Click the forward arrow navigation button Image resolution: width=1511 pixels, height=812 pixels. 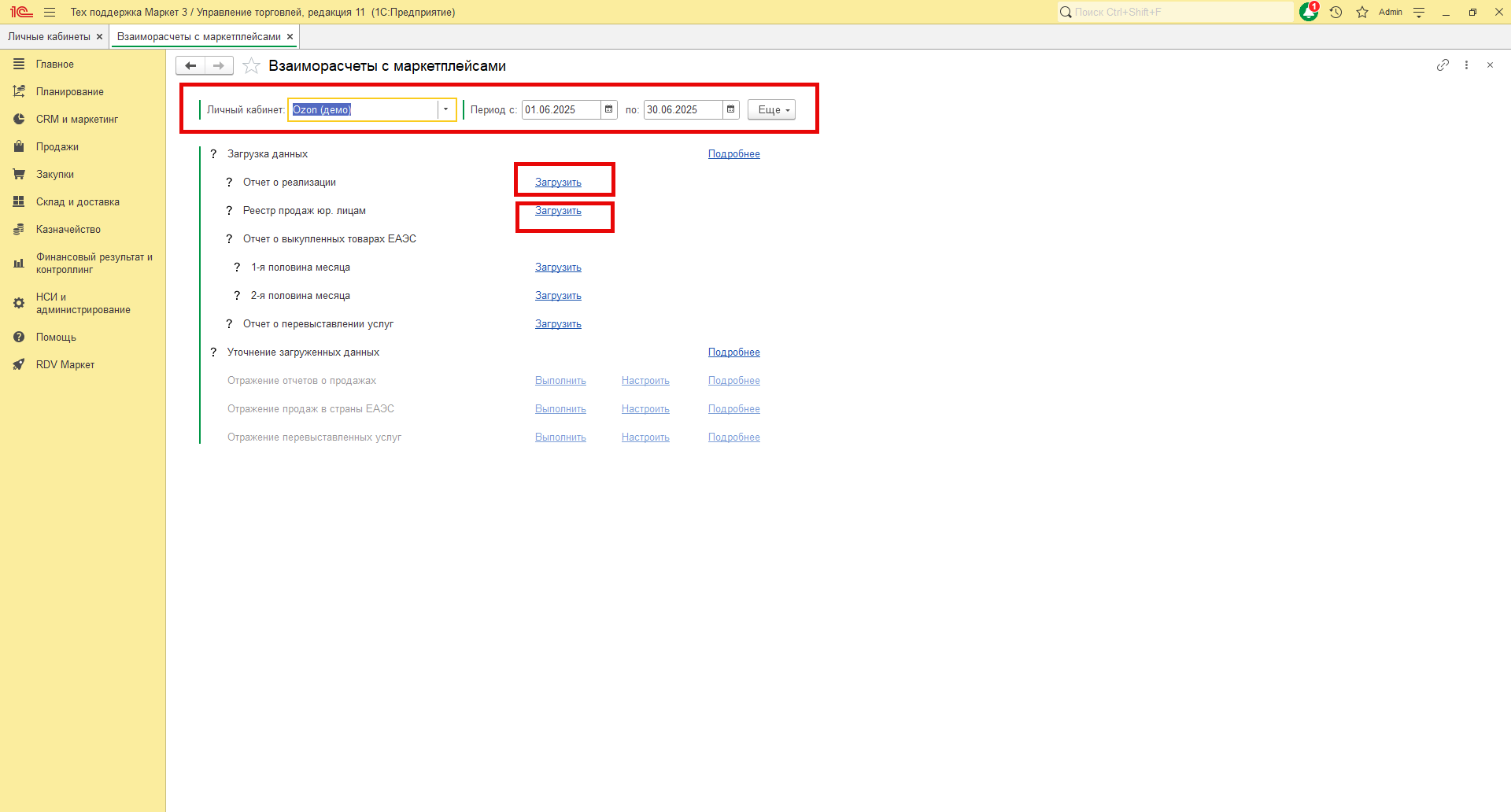pyautogui.click(x=219, y=65)
